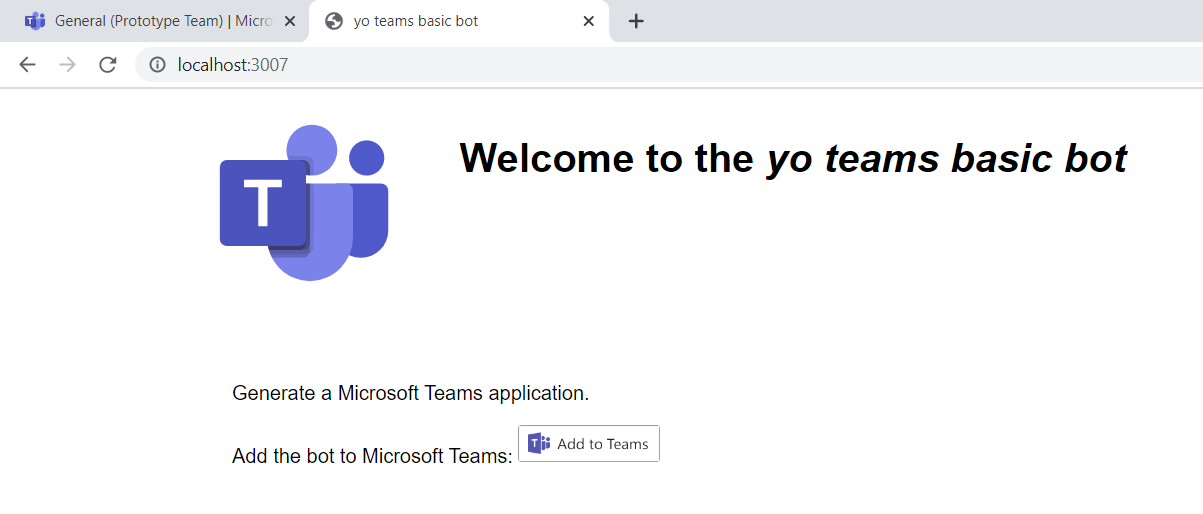Close the yo teams basic bot tab

pyautogui.click(x=589, y=21)
